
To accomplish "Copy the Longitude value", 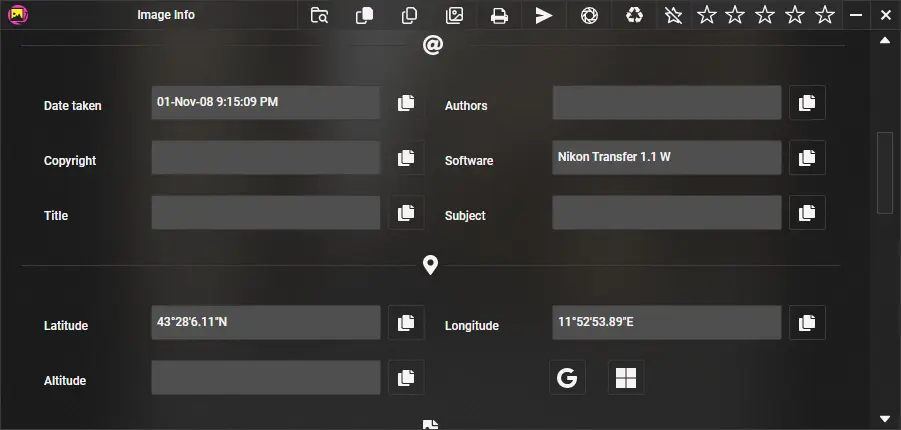I will pyautogui.click(x=807, y=323).
